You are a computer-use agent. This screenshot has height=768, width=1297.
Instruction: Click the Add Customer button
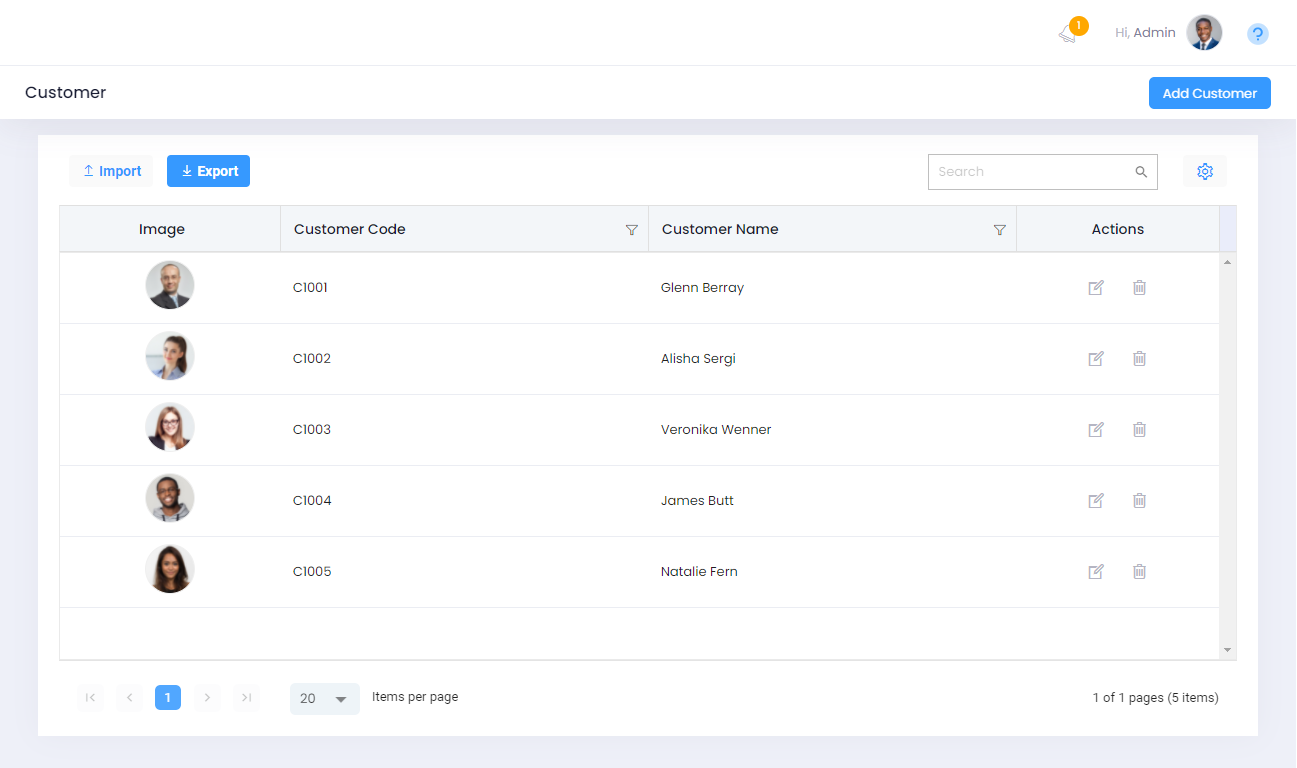(x=1209, y=93)
